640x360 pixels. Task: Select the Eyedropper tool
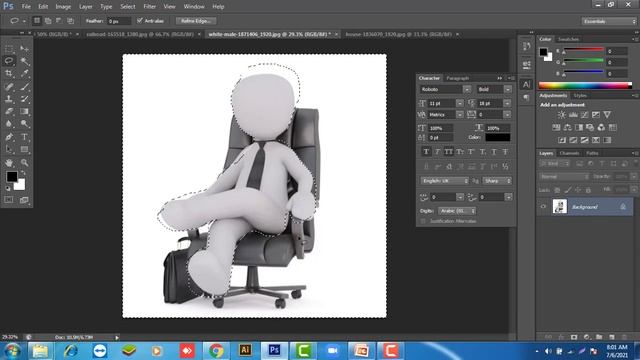point(24,73)
